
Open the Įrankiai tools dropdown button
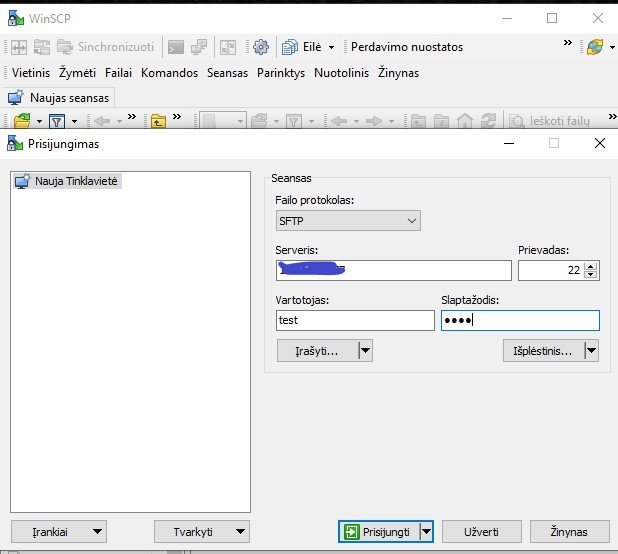tap(59, 532)
